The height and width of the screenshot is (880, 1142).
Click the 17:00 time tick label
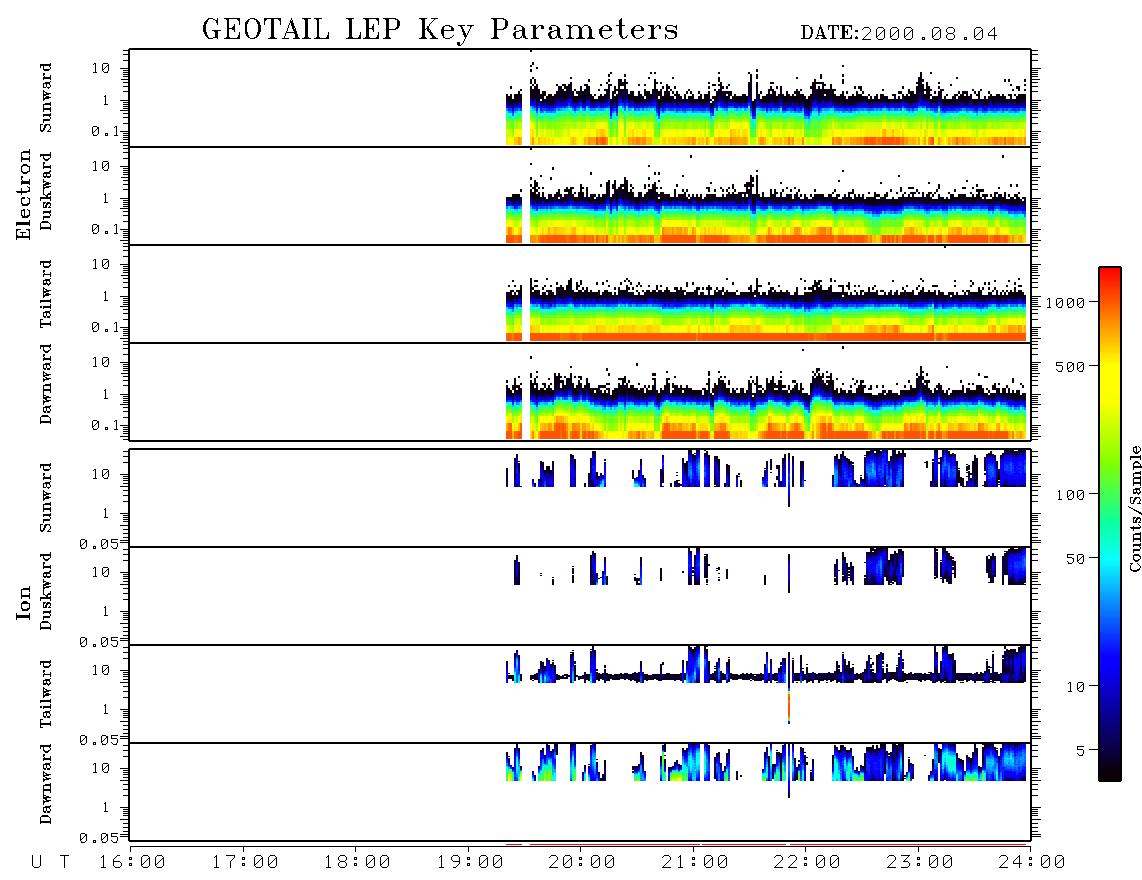coord(245,863)
